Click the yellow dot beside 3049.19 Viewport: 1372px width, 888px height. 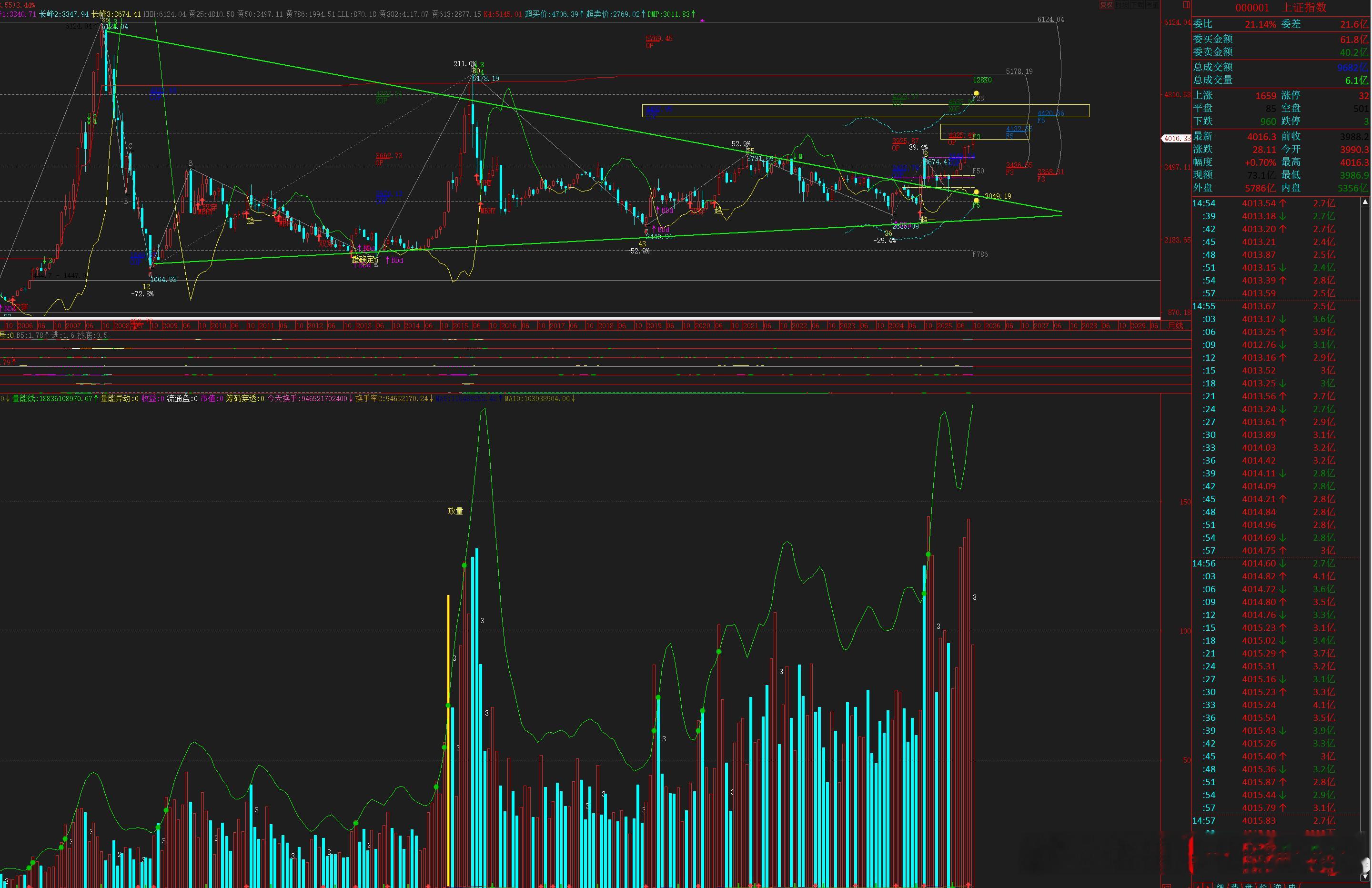[x=977, y=192]
